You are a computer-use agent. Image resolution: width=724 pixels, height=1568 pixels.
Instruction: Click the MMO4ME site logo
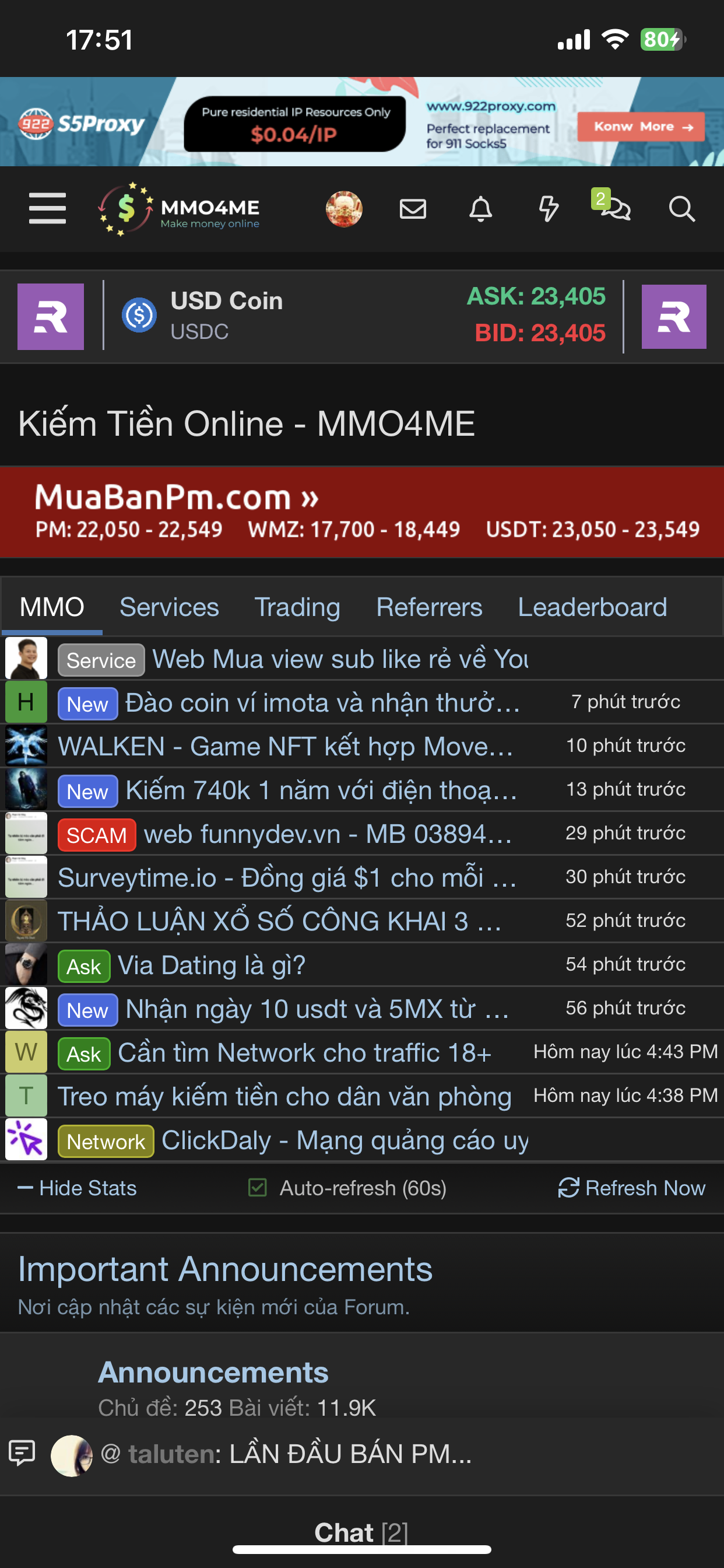(180, 209)
